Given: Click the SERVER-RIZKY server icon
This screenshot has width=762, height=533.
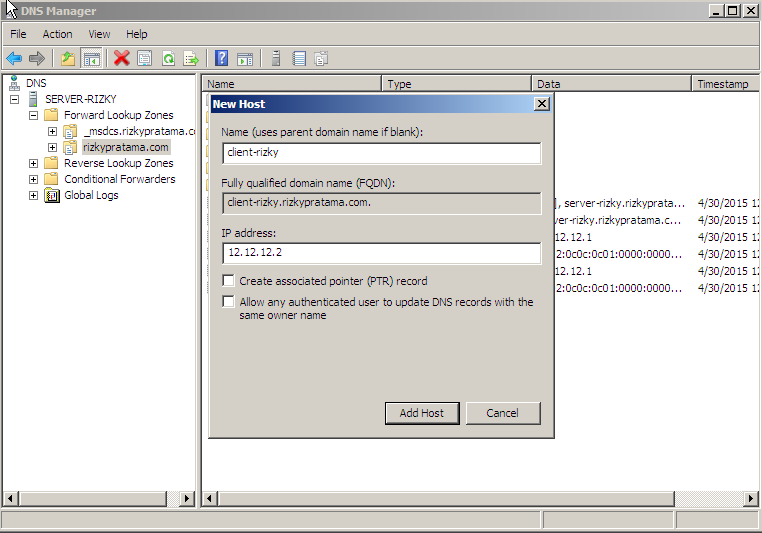Looking at the screenshot, I should click(33, 99).
